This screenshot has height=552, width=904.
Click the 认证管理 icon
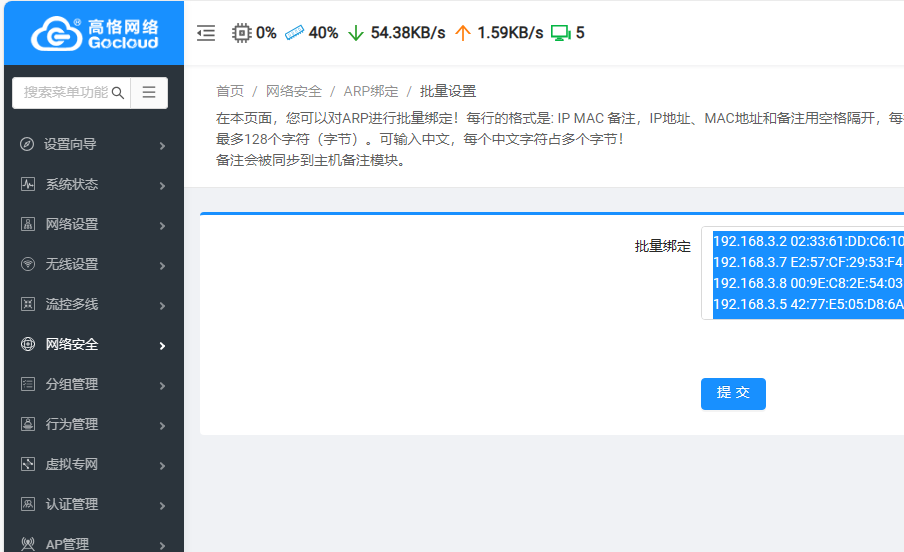(x=28, y=504)
